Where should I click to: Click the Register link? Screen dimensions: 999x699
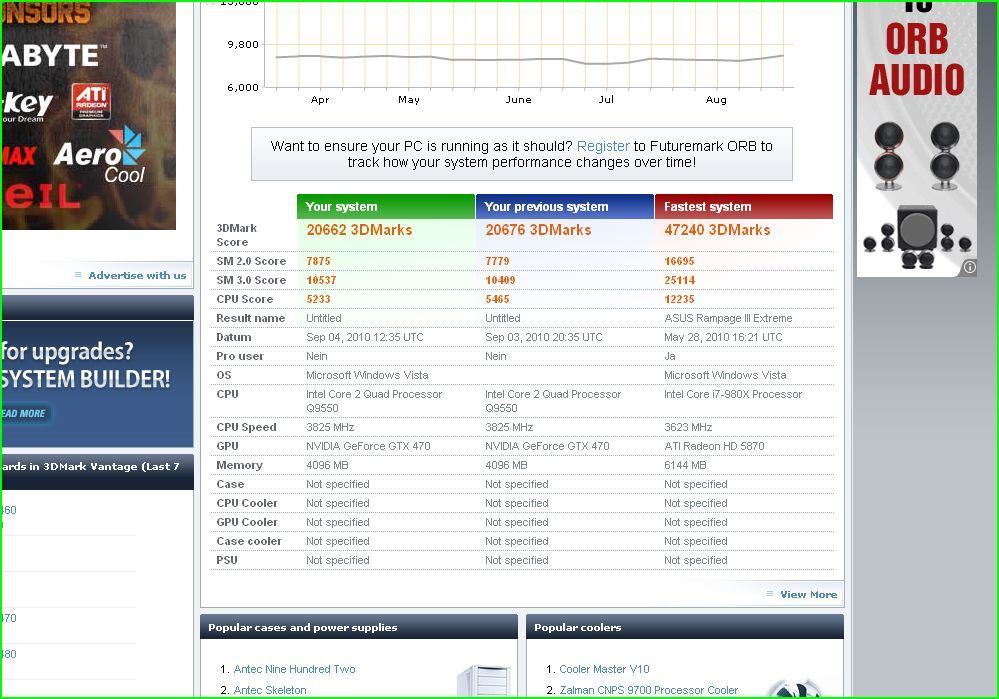click(603, 146)
